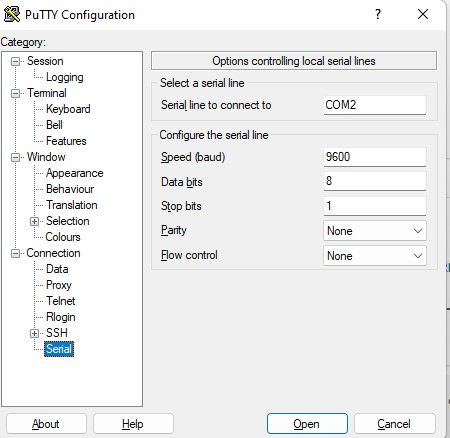The image size is (450, 438).
Task: Select the Proxy category
Action: 59,285
